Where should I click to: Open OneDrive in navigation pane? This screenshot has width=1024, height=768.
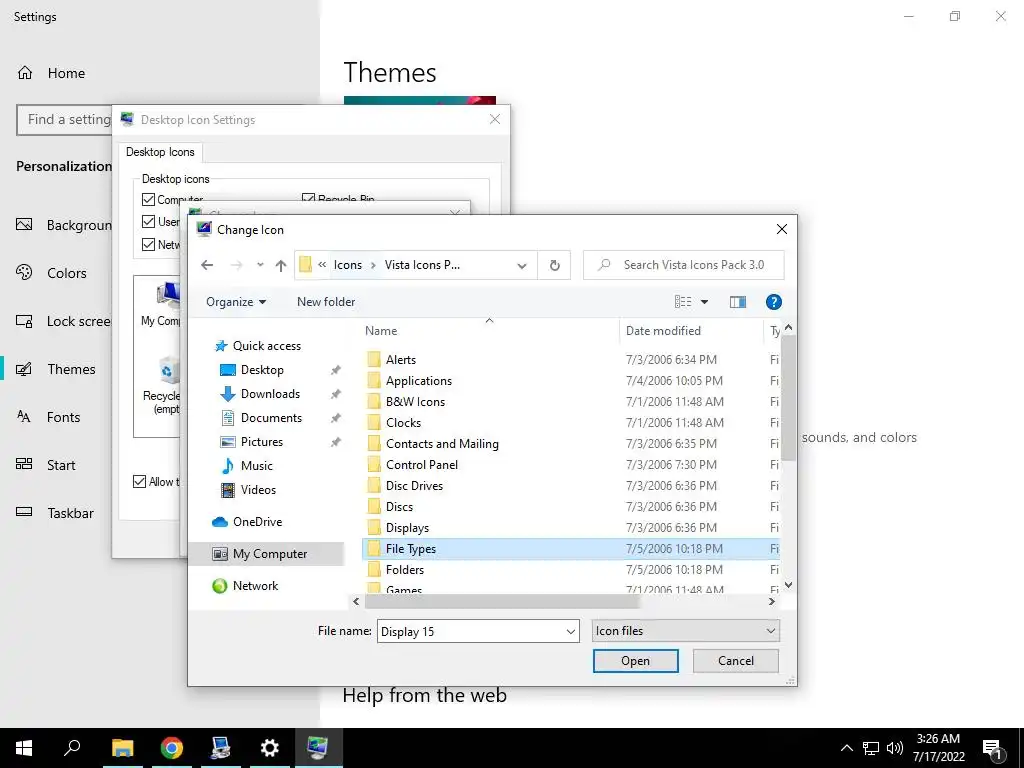click(257, 522)
